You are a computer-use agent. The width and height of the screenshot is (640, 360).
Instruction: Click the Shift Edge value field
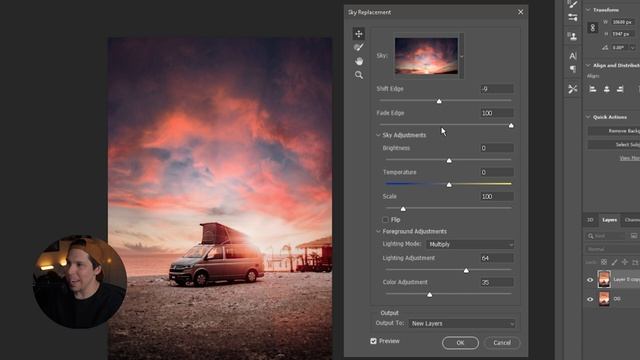[496, 89]
